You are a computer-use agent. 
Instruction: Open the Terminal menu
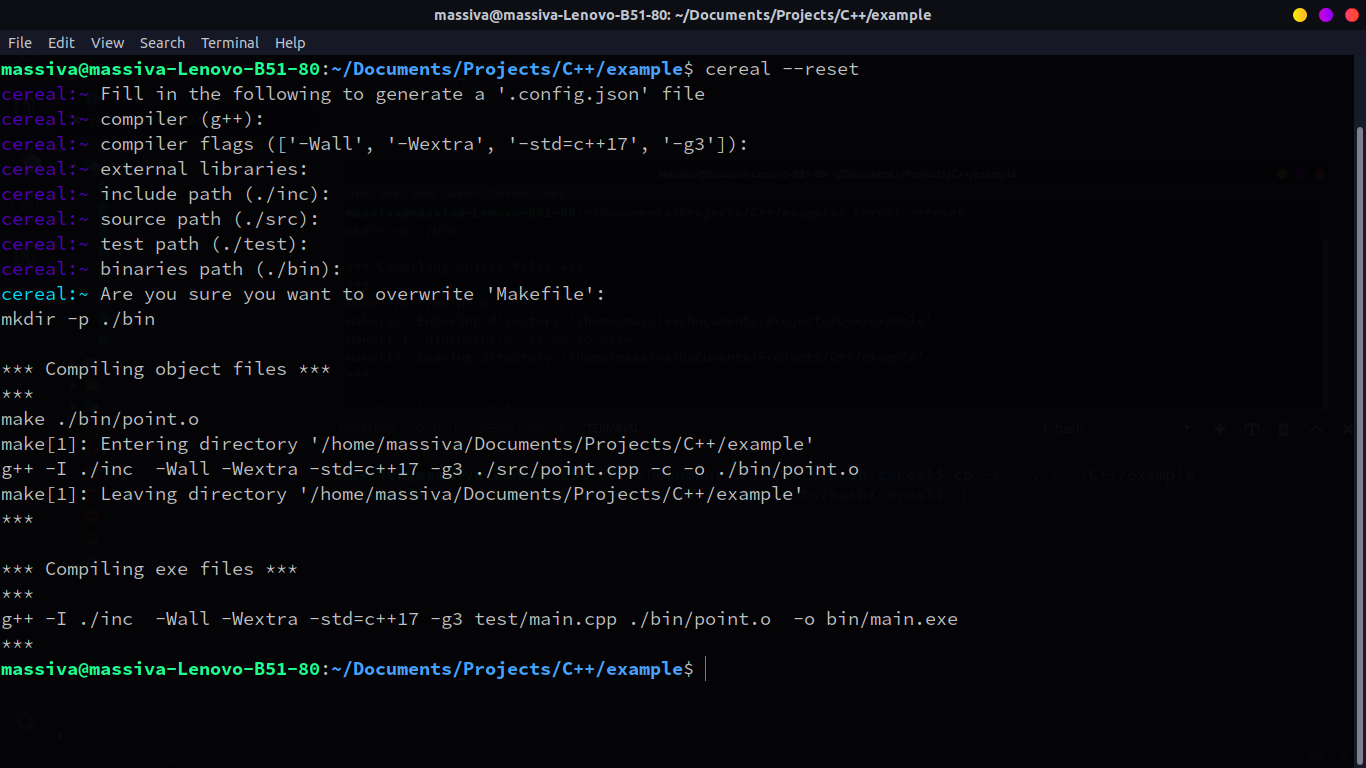click(230, 43)
